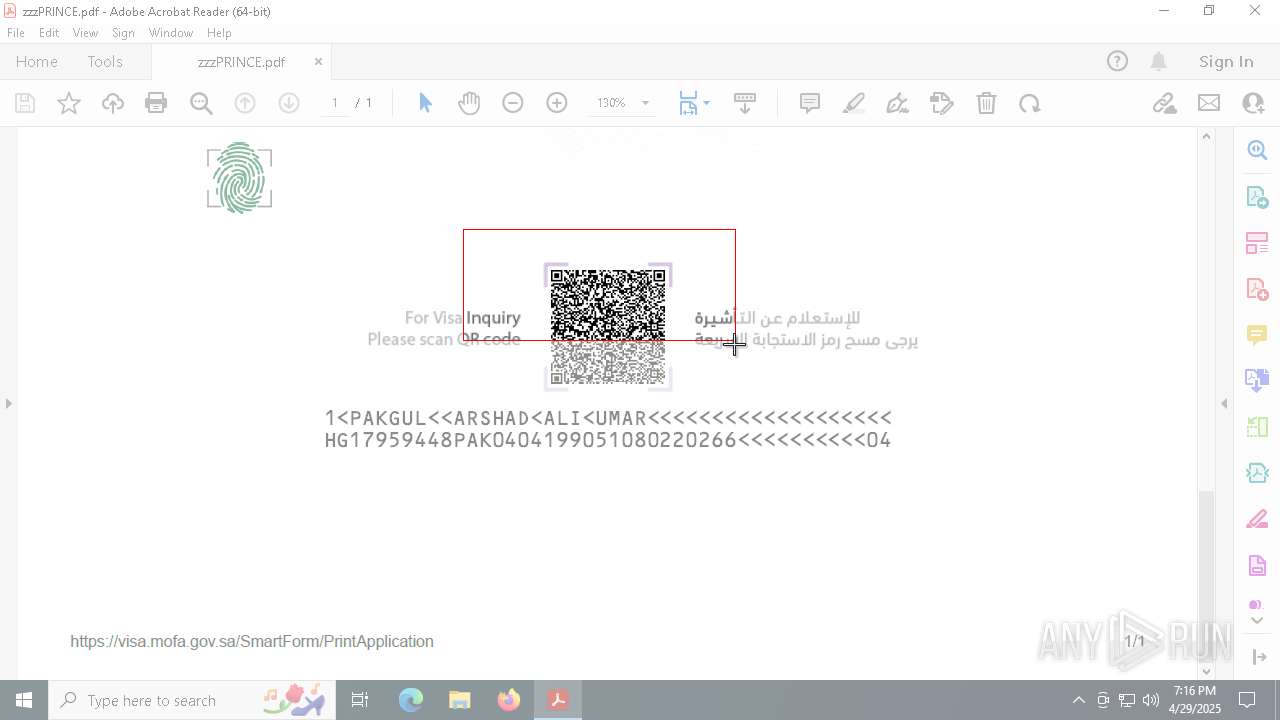
Task: Click scroll up arrow of the document
Action: point(1206,136)
